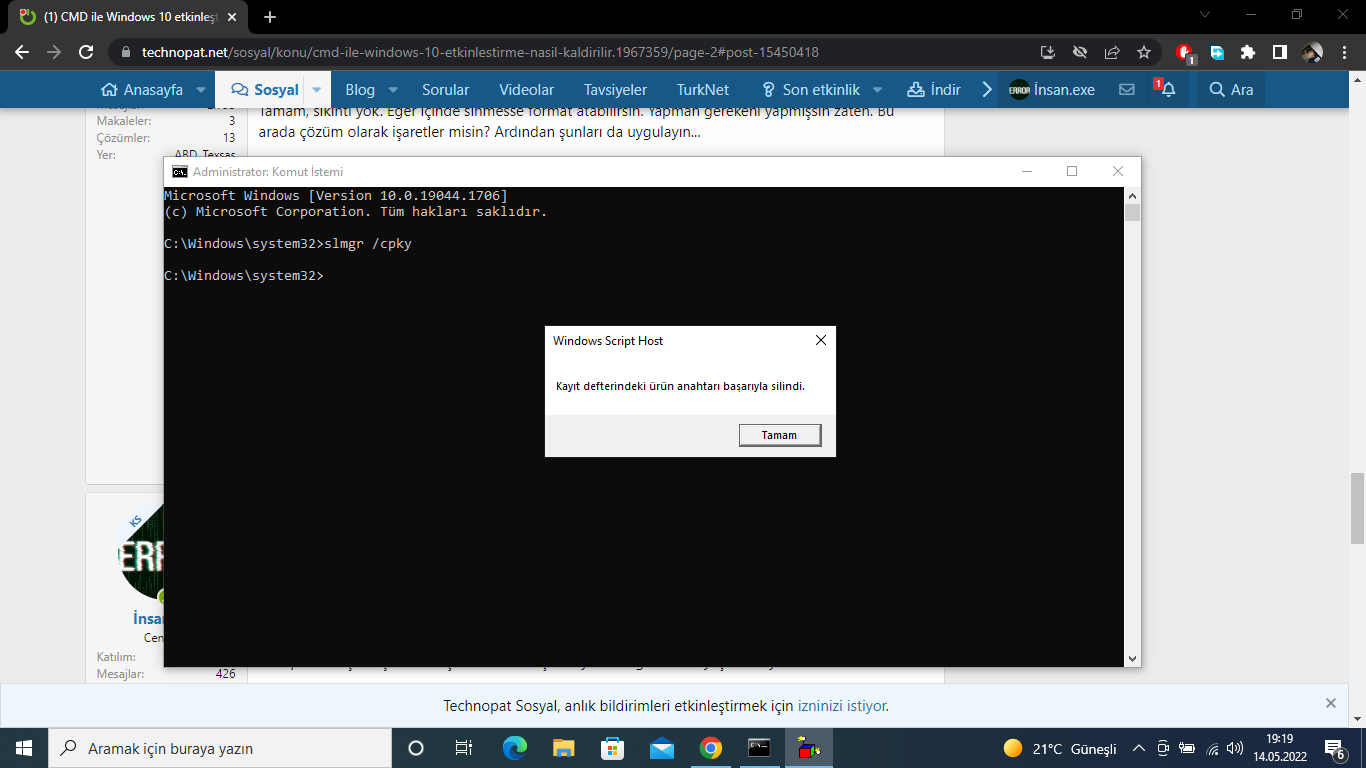Screen dimensions: 1366x768
Task: Click the crossed-eye tracking icon in address bar
Action: 1080,52
